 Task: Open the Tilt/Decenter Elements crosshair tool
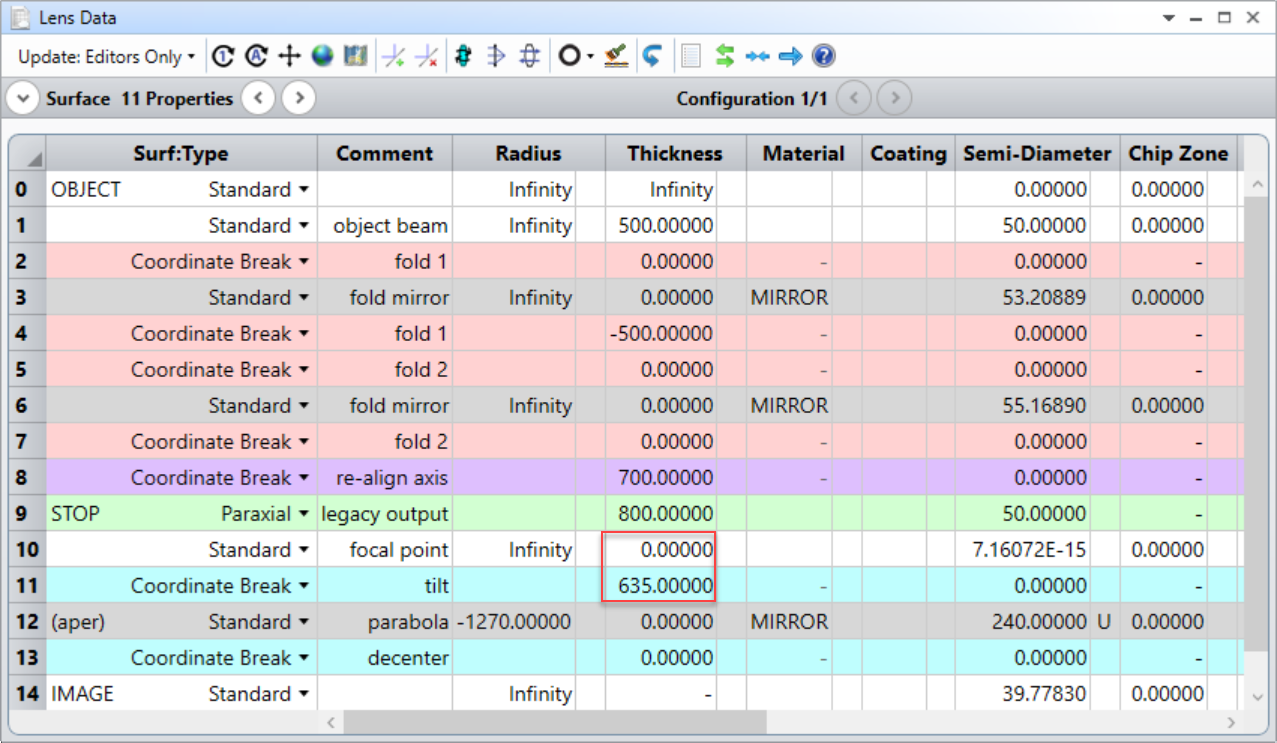click(289, 57)
